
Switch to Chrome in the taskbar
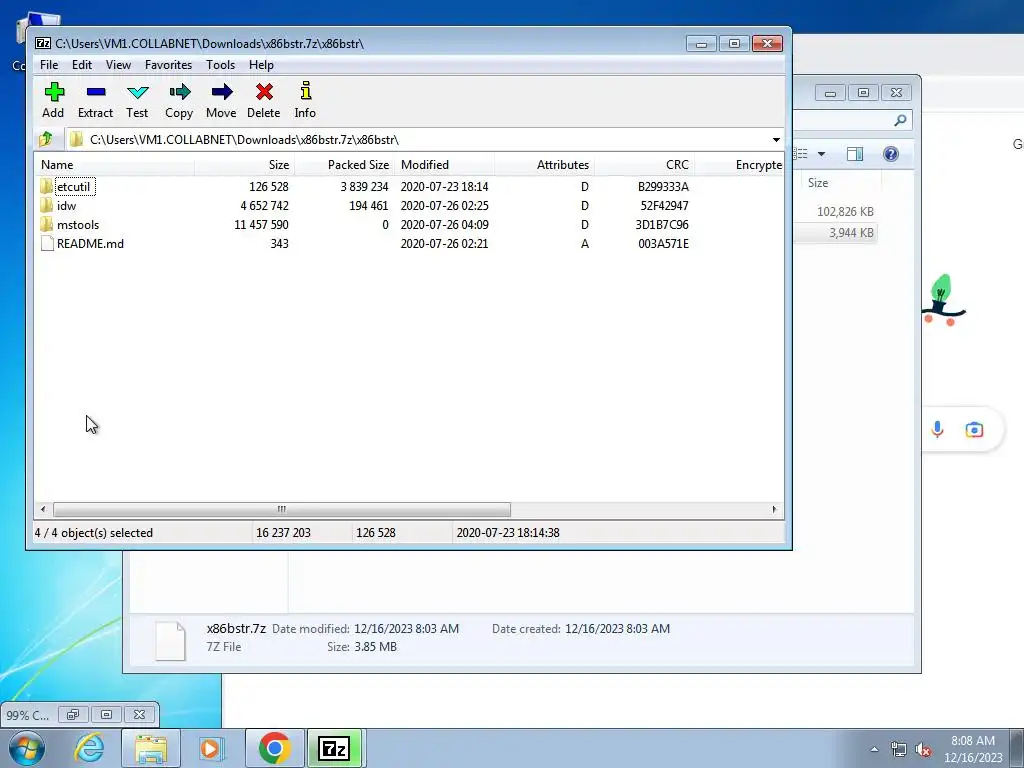point(274,748)
